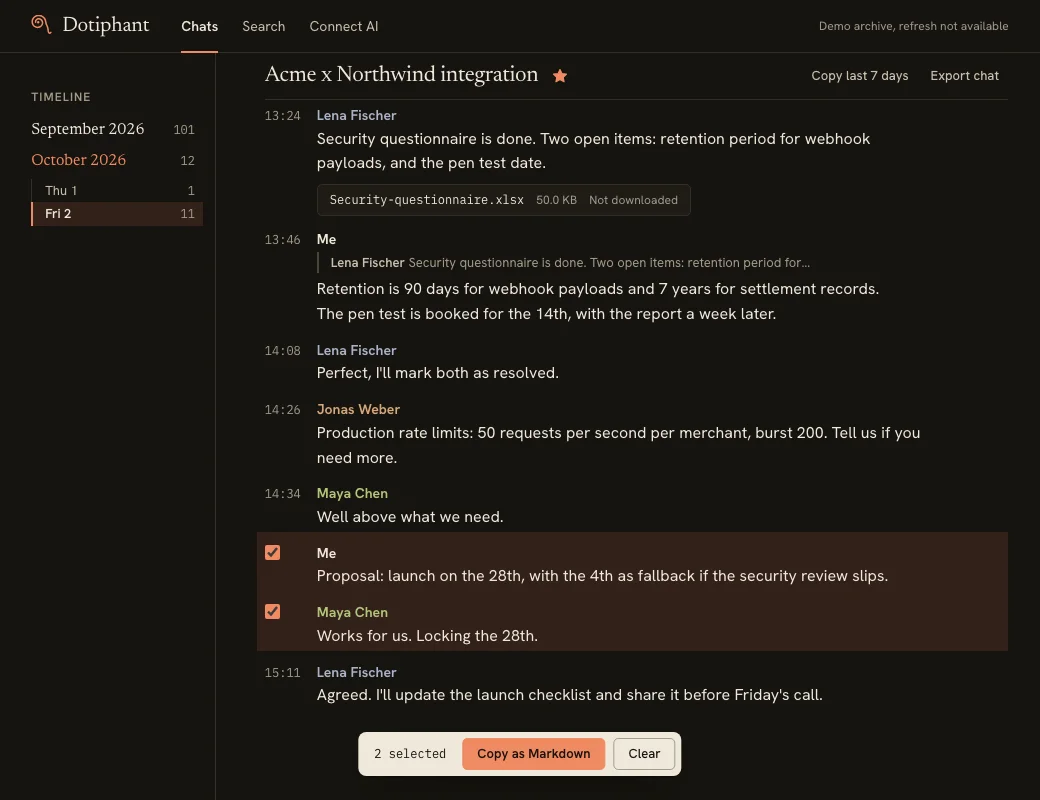Click the 'Production rate limits' message text
1040x800 pixels.
[x=618, y=445]
